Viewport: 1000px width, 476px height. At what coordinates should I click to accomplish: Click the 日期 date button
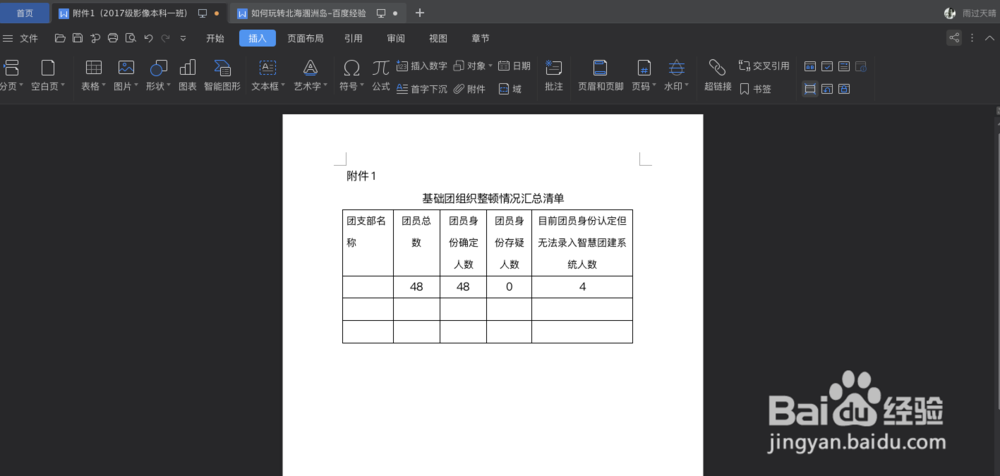tap(514, 66)
